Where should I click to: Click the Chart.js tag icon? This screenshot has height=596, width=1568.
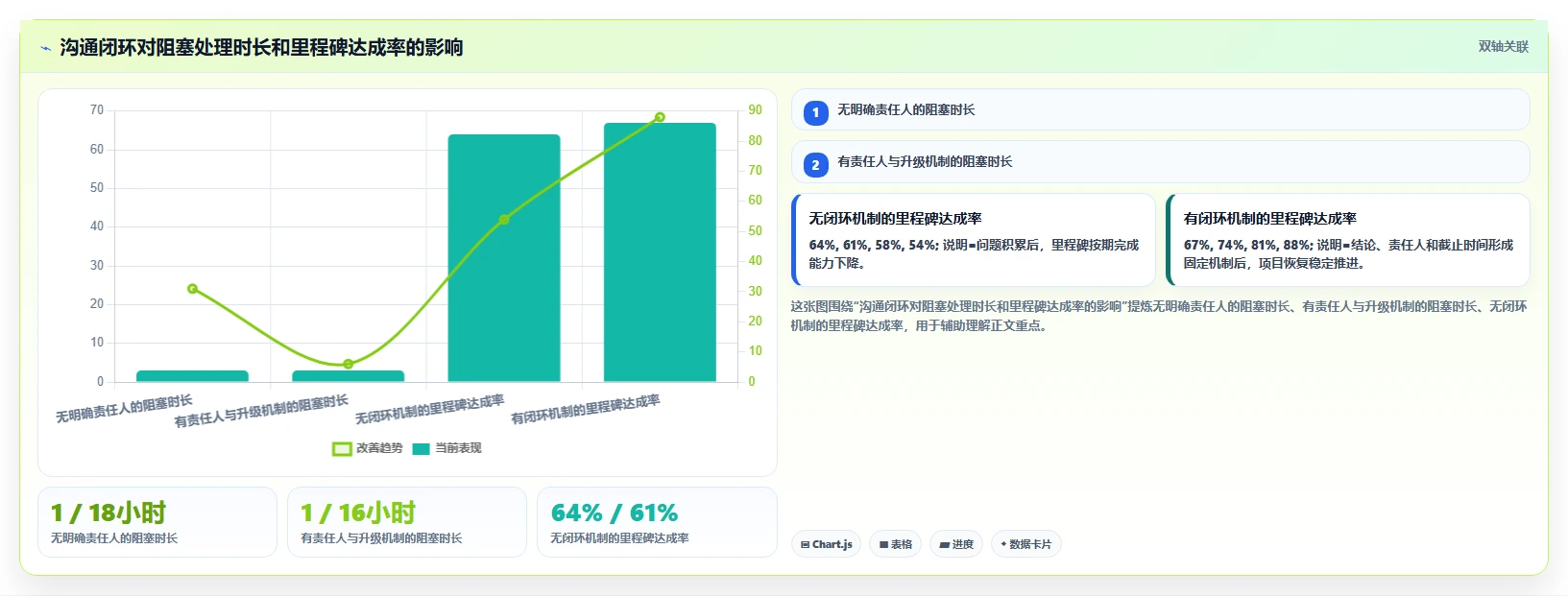805,544
